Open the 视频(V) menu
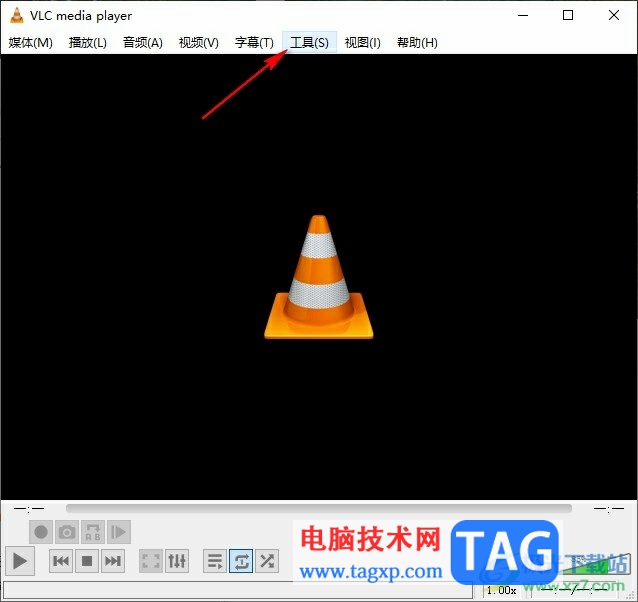This screenshot has width=638, height=602. tap(199, 42)
